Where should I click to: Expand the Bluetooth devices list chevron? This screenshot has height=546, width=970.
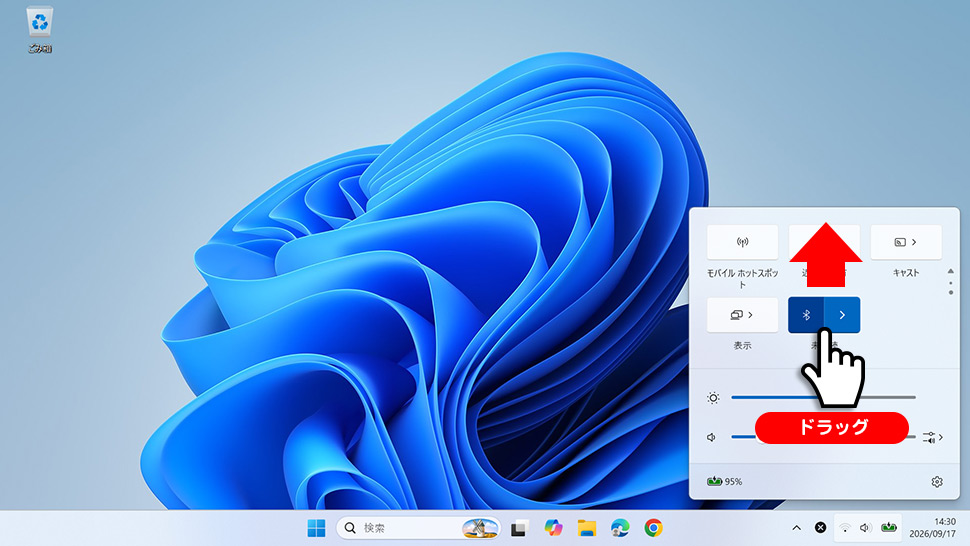tap(842, 315)
